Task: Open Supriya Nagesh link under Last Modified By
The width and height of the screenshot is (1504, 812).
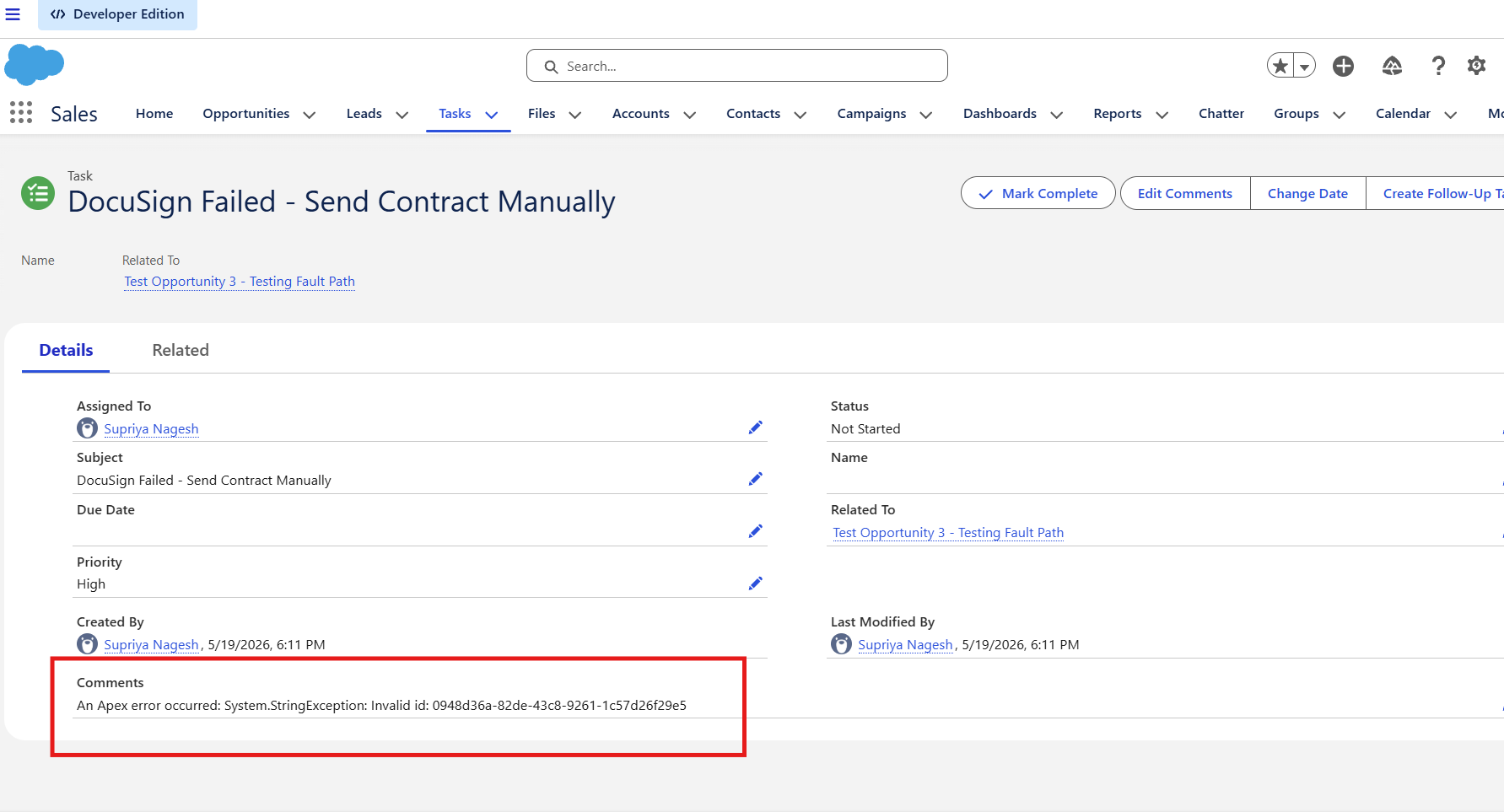Action: (x=905, y=644)
